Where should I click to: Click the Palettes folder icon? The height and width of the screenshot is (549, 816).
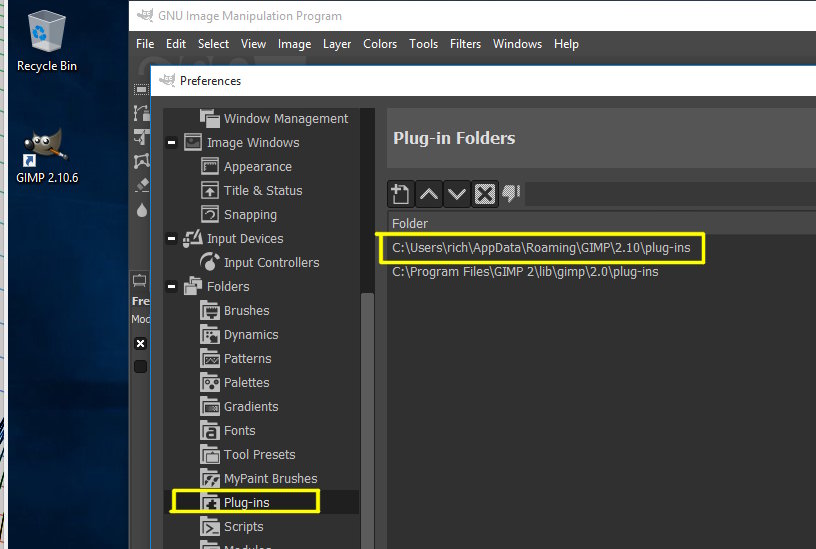click(210, 382)
